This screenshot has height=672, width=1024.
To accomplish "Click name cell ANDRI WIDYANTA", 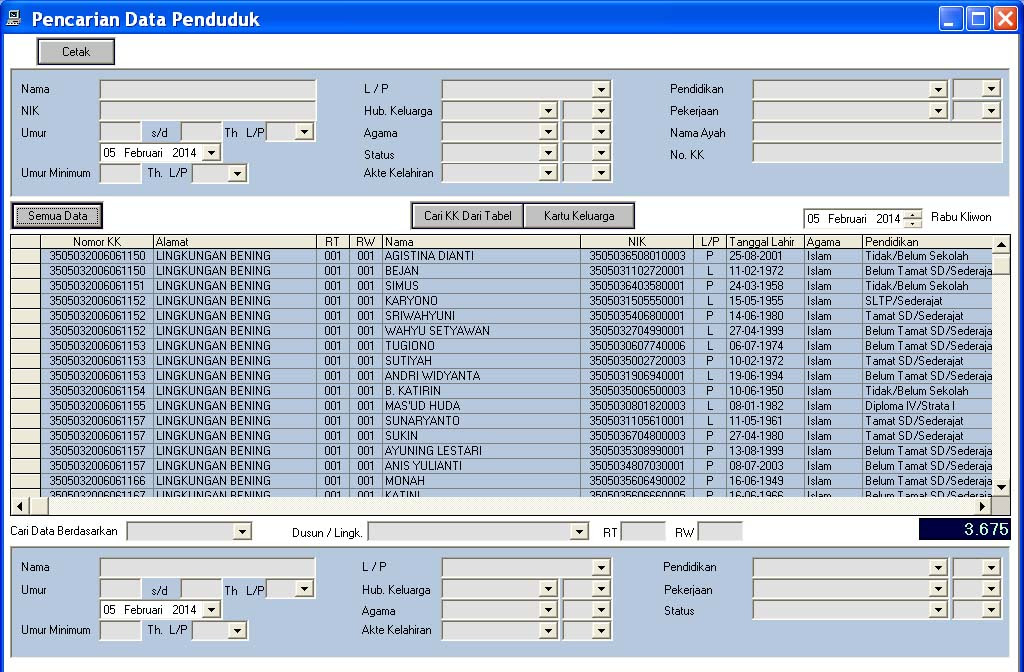I will pos(481,376).
